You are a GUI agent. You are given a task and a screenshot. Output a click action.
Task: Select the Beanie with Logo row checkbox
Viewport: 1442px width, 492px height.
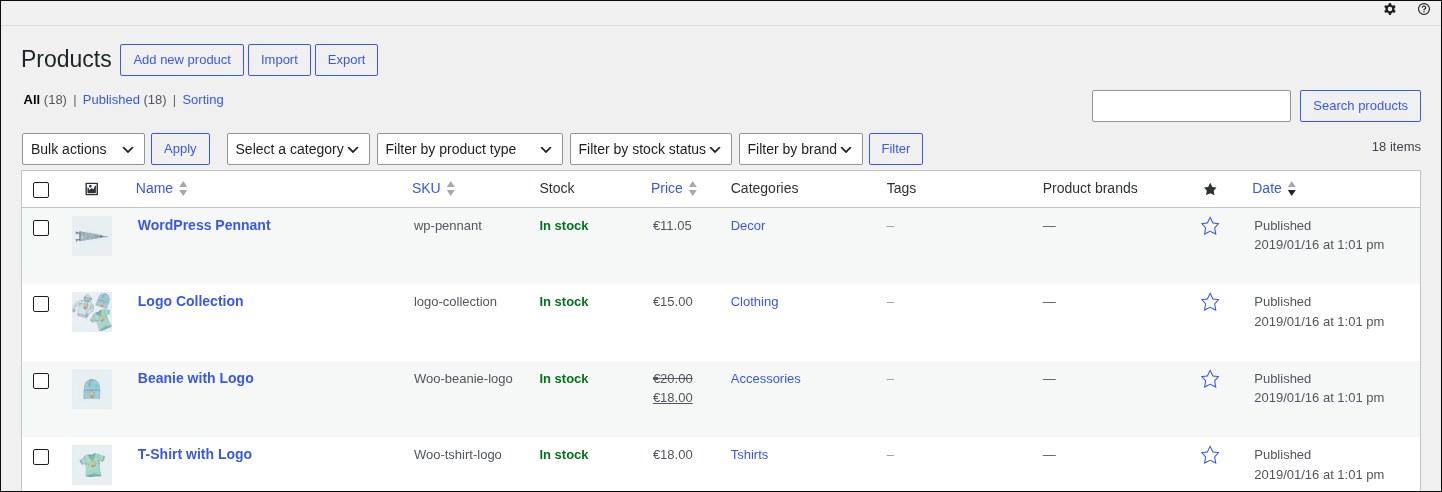coord(41,380)
